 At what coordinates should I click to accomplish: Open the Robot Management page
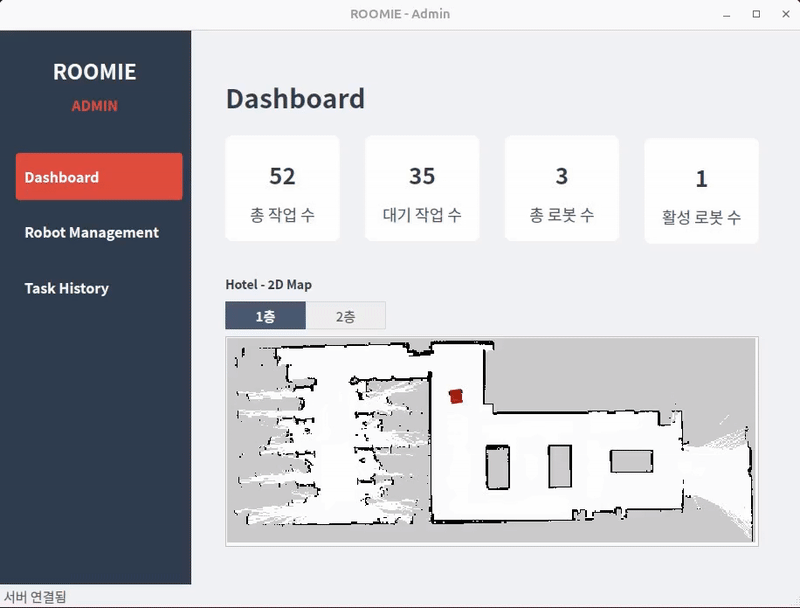tap(92, 232)
